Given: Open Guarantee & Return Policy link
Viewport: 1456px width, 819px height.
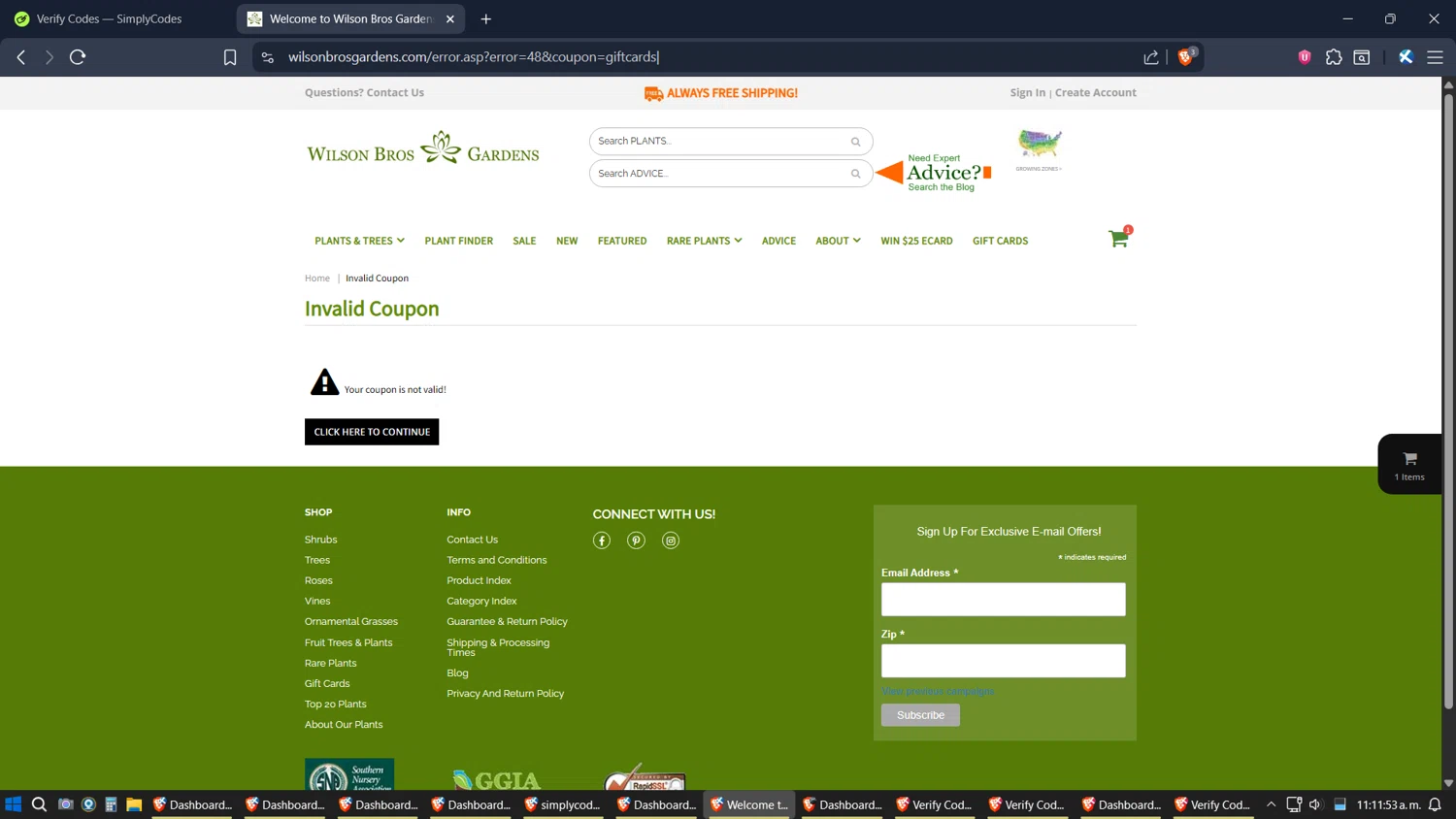Looking at the screenshot, I should tap(507, 622).
